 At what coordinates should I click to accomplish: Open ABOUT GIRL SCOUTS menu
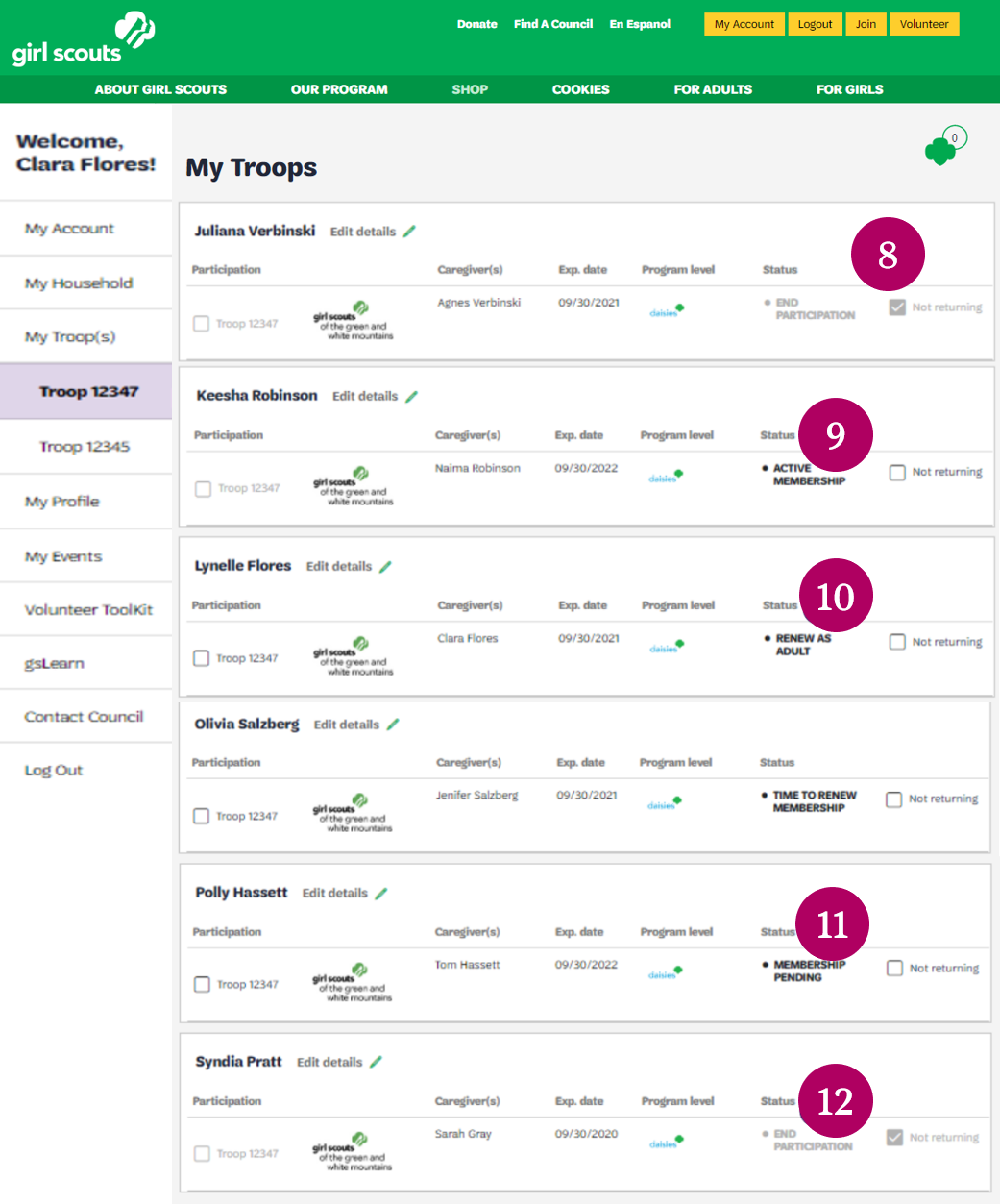click(160, 89)
